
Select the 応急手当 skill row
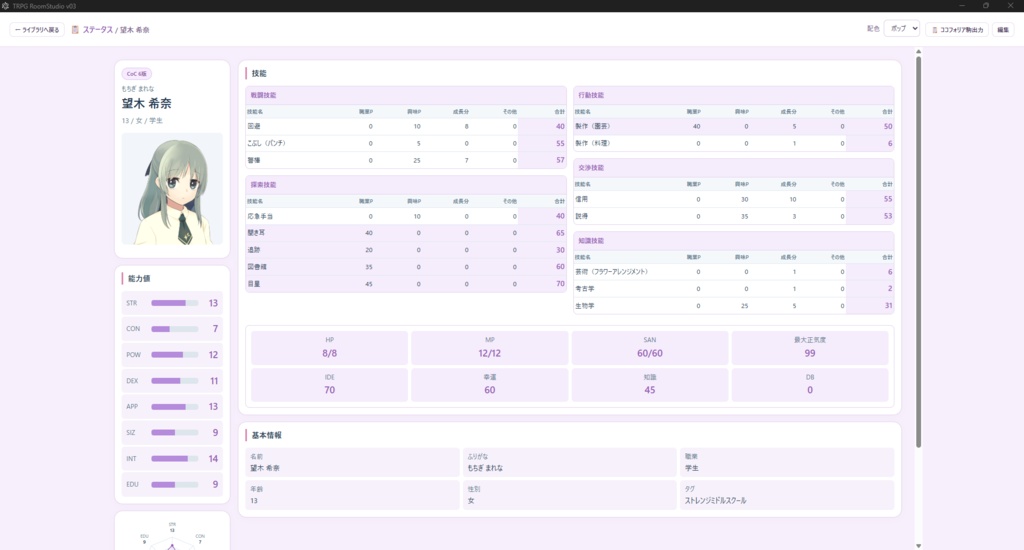point(406,216)
